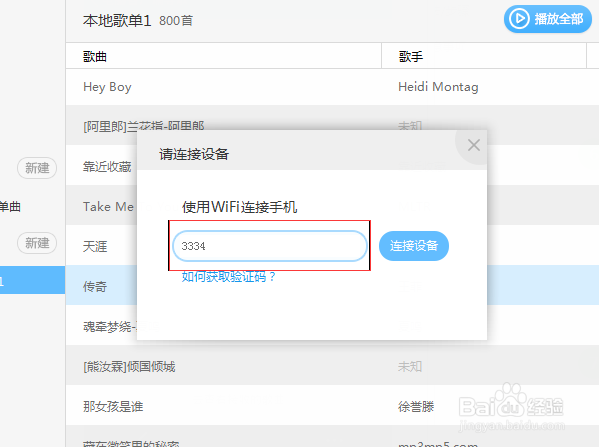The height and width of the screenshot is (447, 599).
Task: Select the song [熊汝霖]倾国倾城
Action: point(129,367)
